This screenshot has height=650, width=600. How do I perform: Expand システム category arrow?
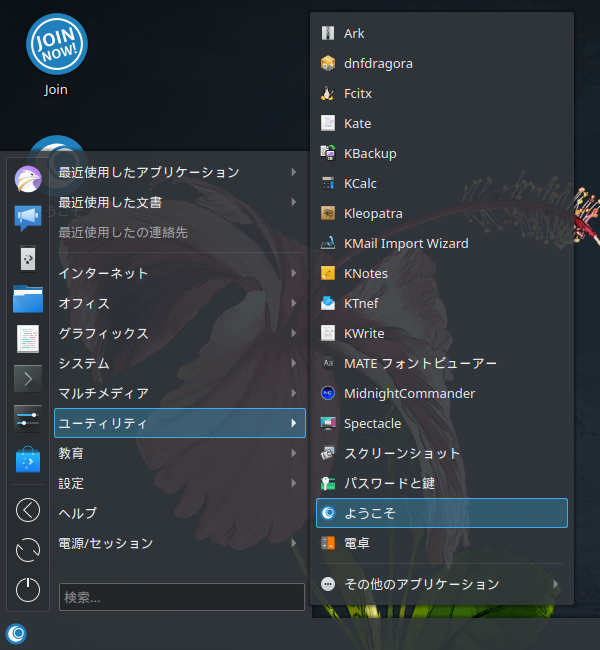(294, 363)
